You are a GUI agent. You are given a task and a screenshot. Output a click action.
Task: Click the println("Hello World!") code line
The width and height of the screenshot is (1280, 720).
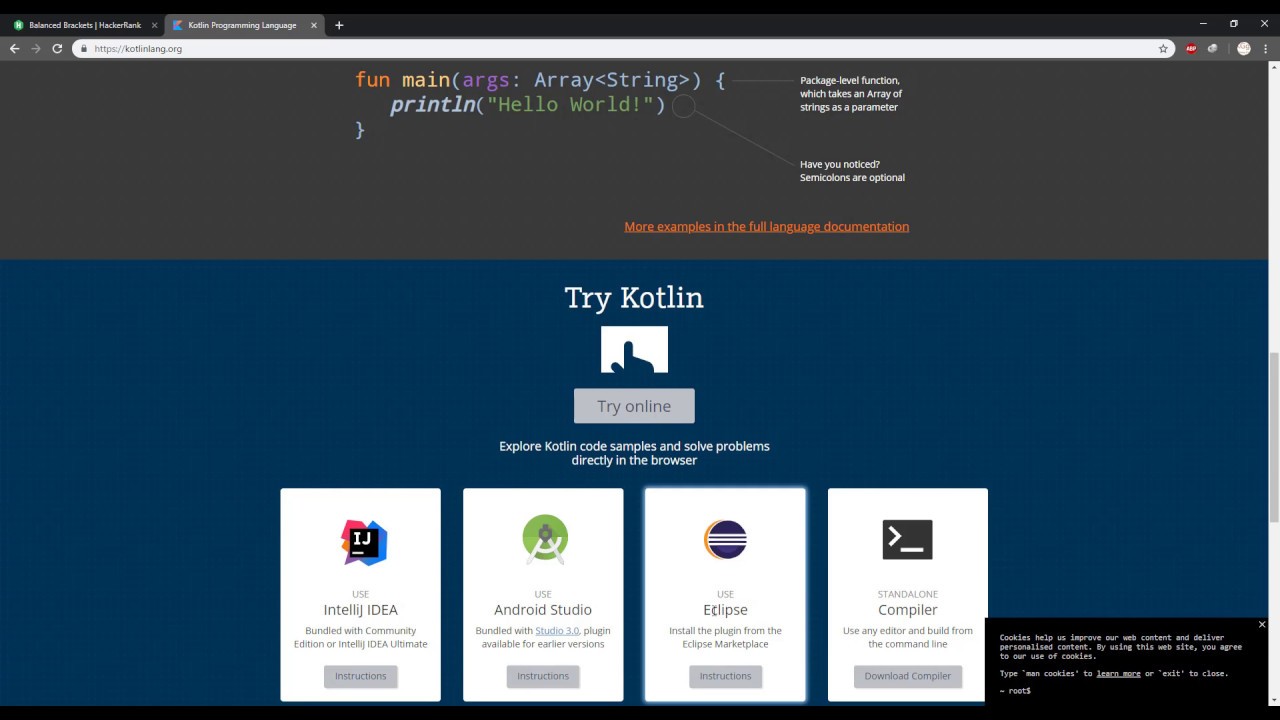527,105
